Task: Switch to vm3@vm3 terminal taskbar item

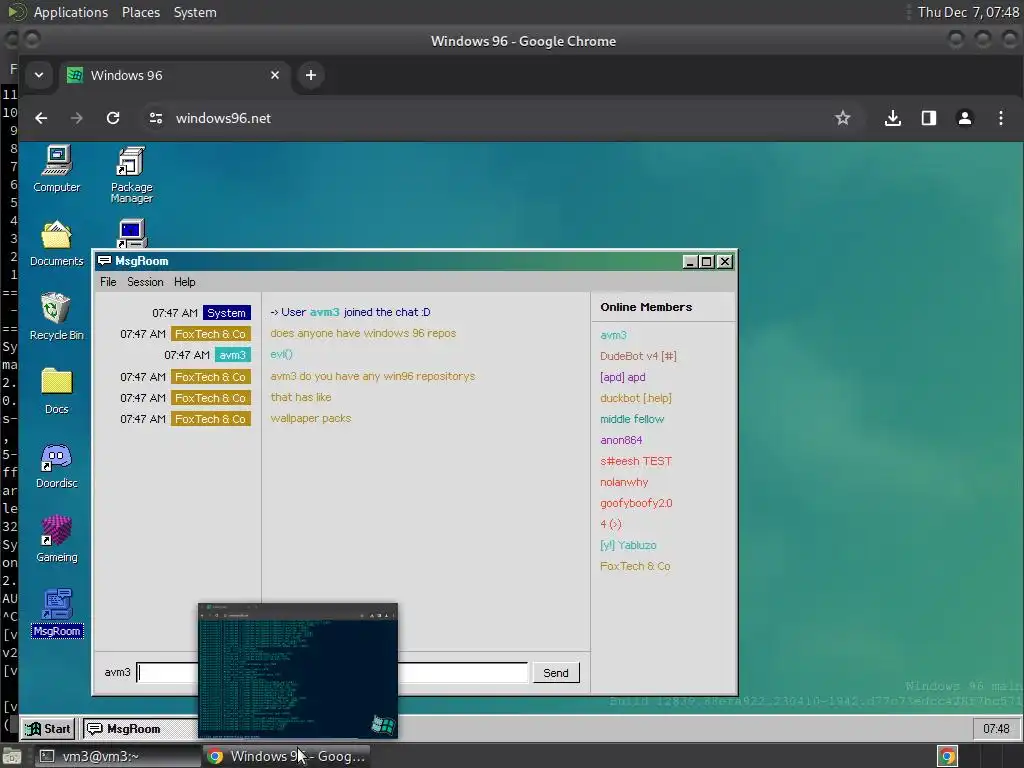Action: [x=116, y=756]
